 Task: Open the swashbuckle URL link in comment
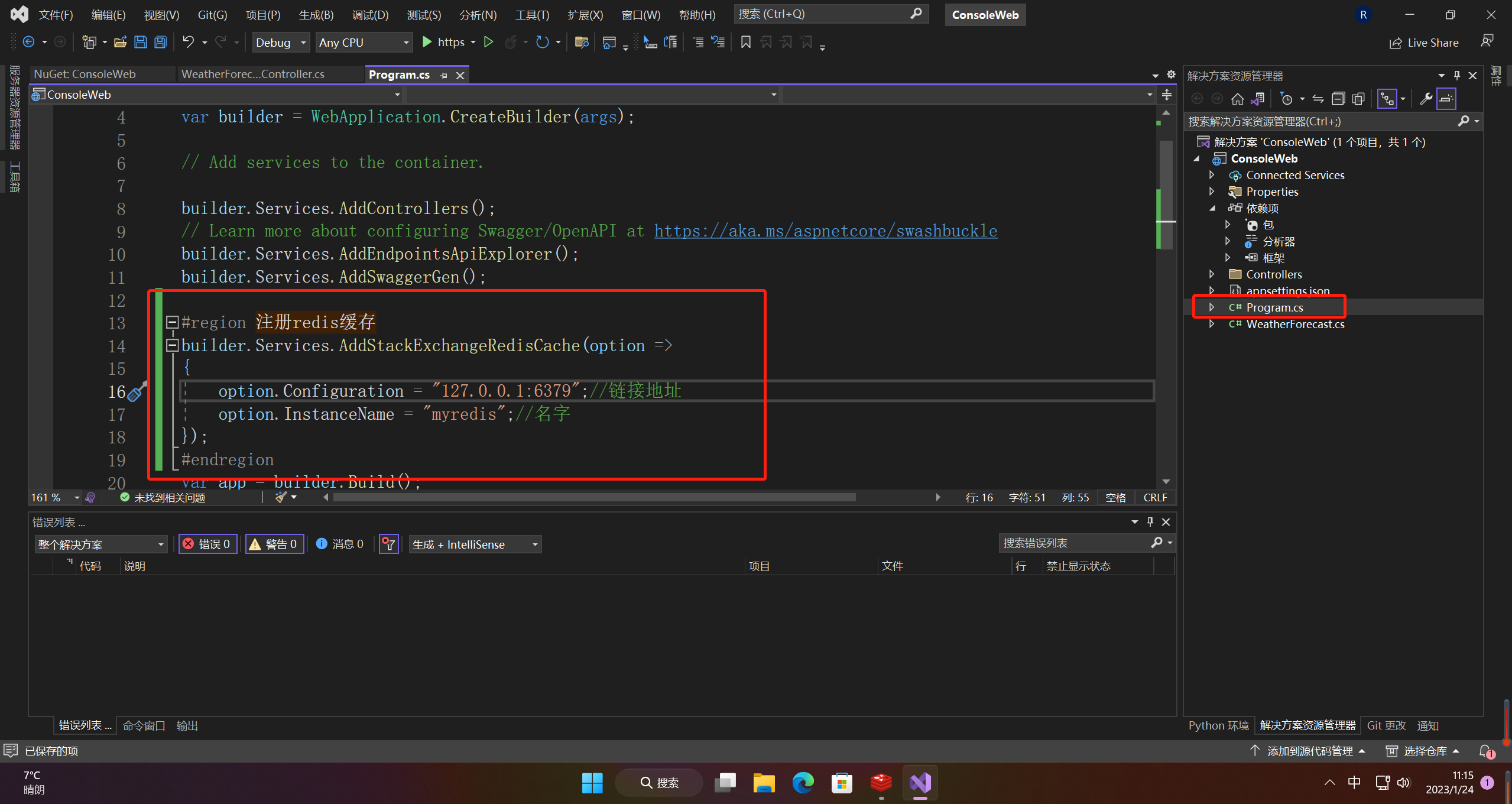825,231
